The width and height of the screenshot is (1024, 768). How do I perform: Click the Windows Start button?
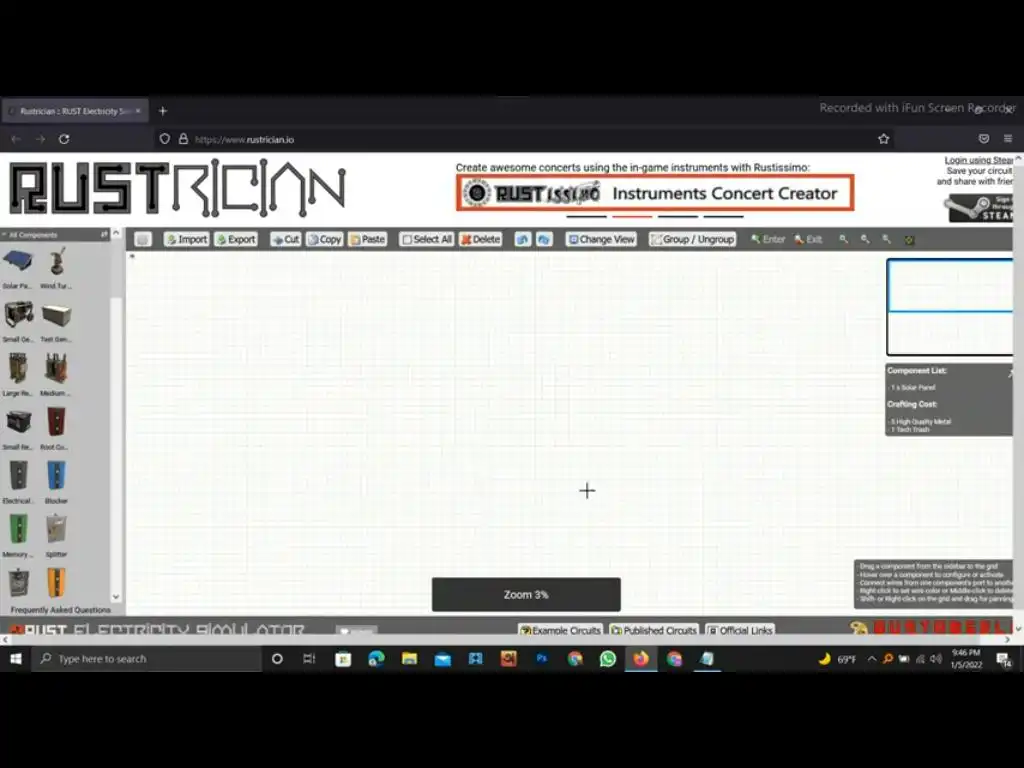[16, 659]
